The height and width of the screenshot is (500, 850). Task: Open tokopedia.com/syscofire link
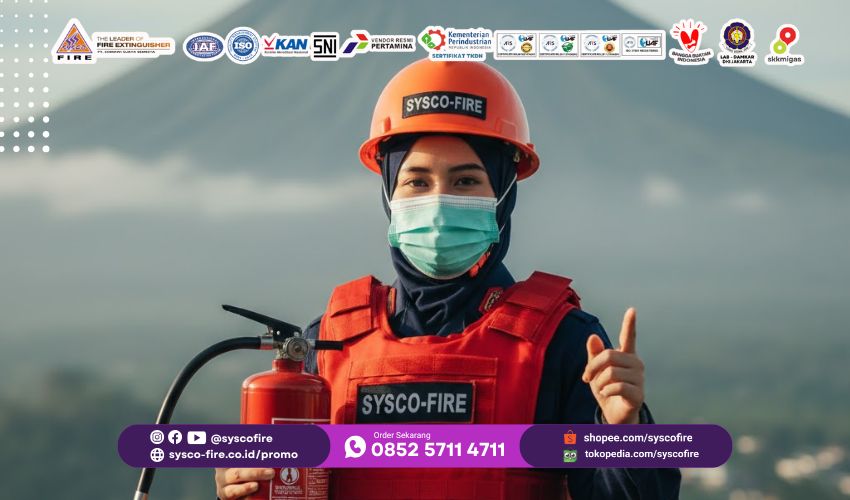642,454
